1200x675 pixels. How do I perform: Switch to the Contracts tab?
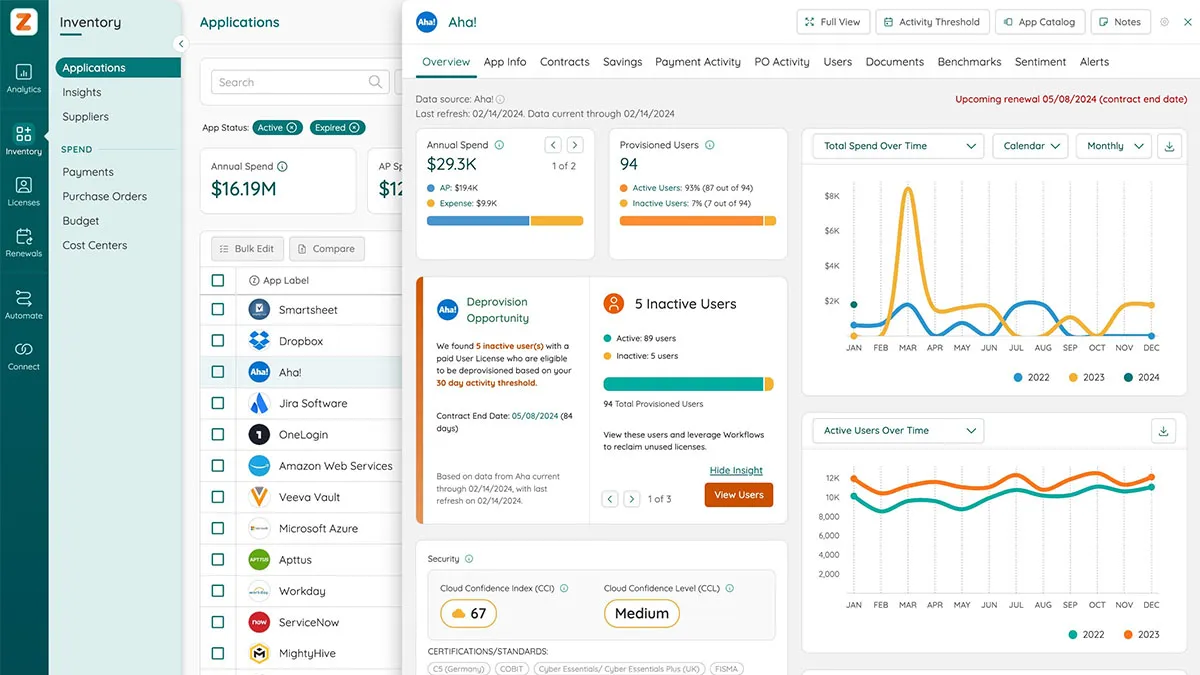(x=565, y=62)
